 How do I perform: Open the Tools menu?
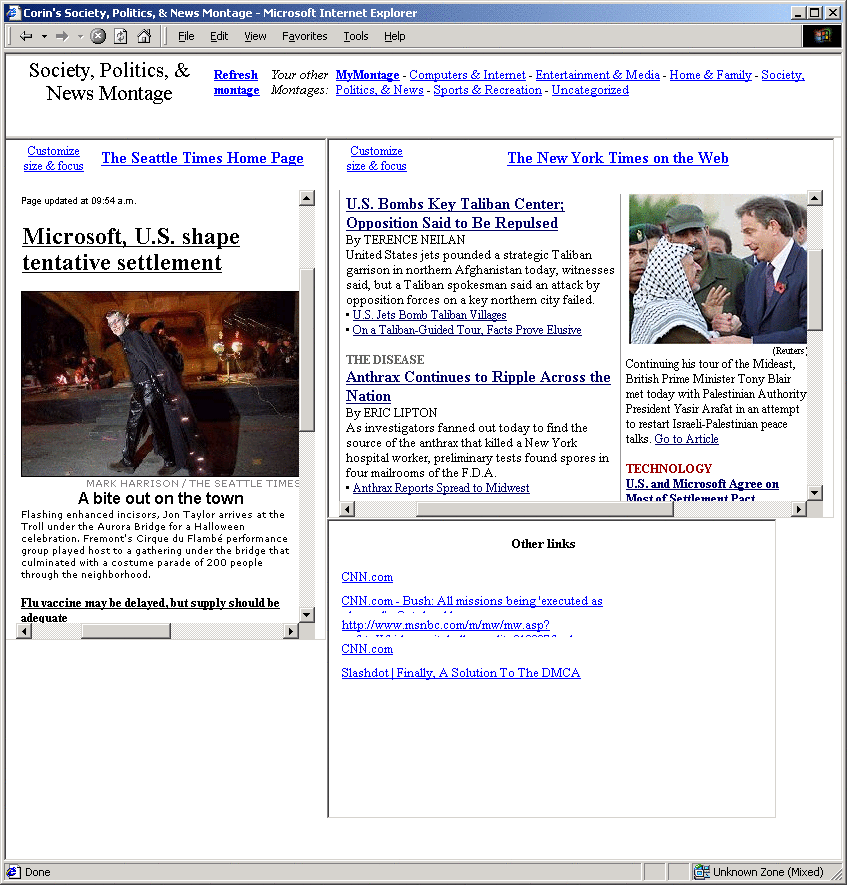point(355,36)
